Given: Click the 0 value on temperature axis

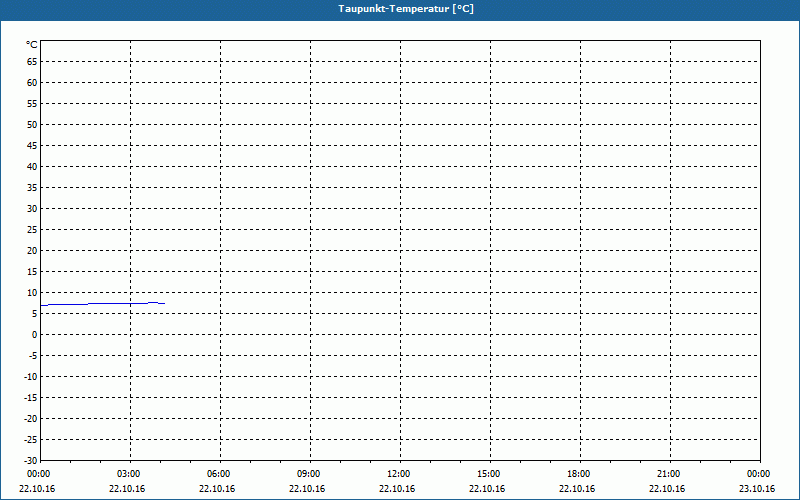Looking at the screenshot, I should (x=35, y=335).
